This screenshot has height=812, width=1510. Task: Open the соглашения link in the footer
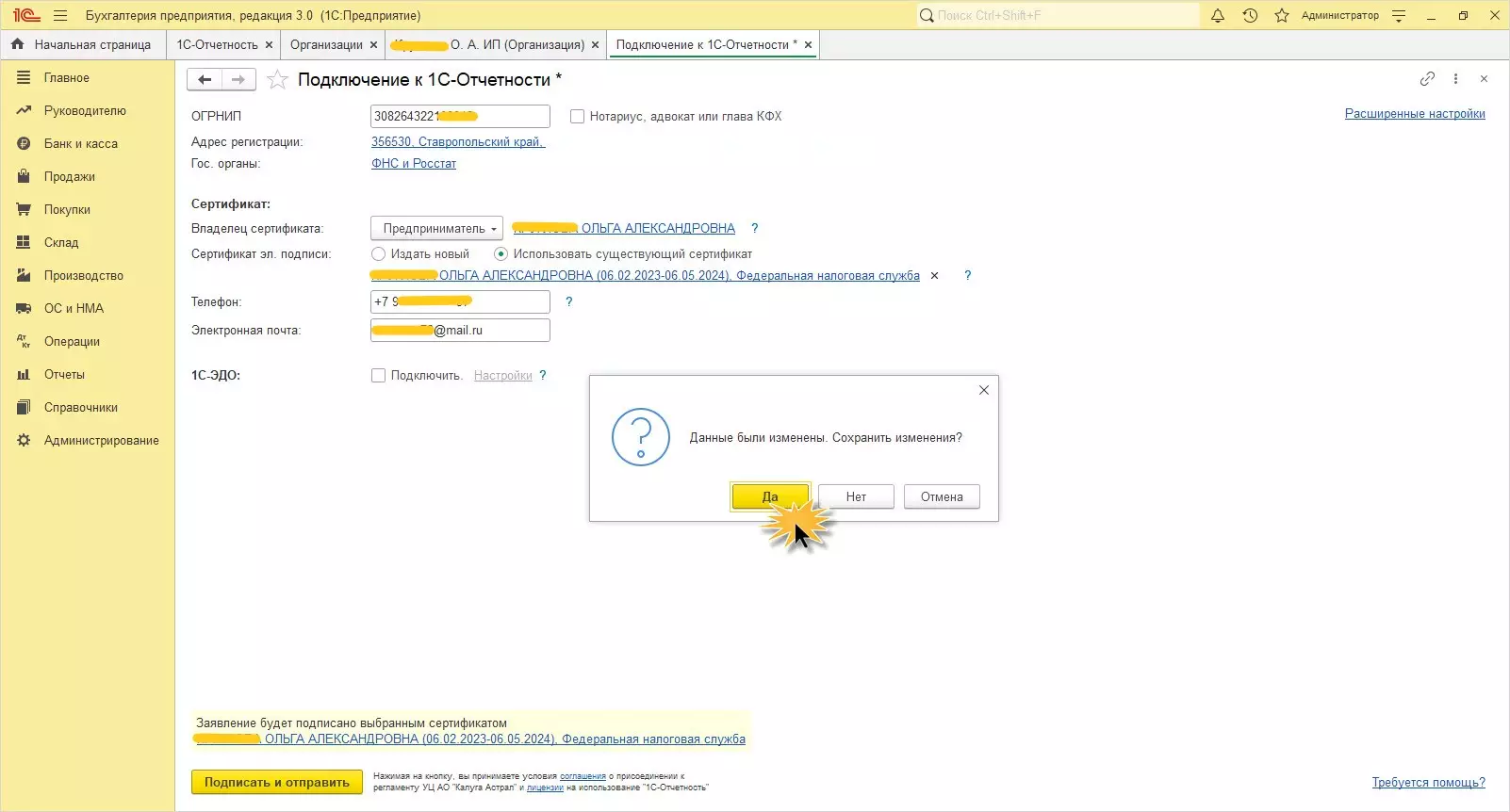point(583,776)
